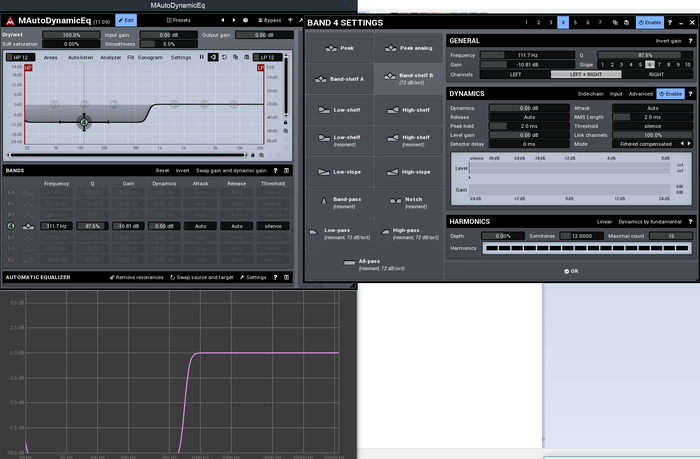Go to next preset arrow
700x459 pixels.
point(233,20)
